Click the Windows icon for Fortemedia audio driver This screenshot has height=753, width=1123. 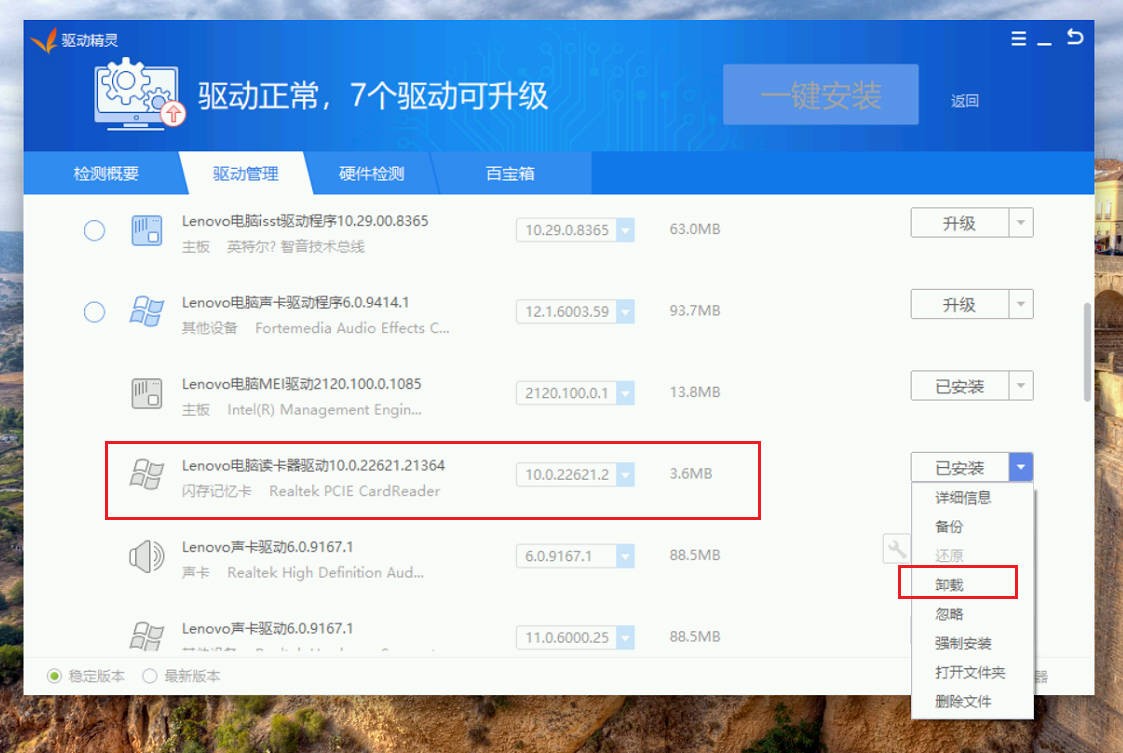click(x=147, y=312)
